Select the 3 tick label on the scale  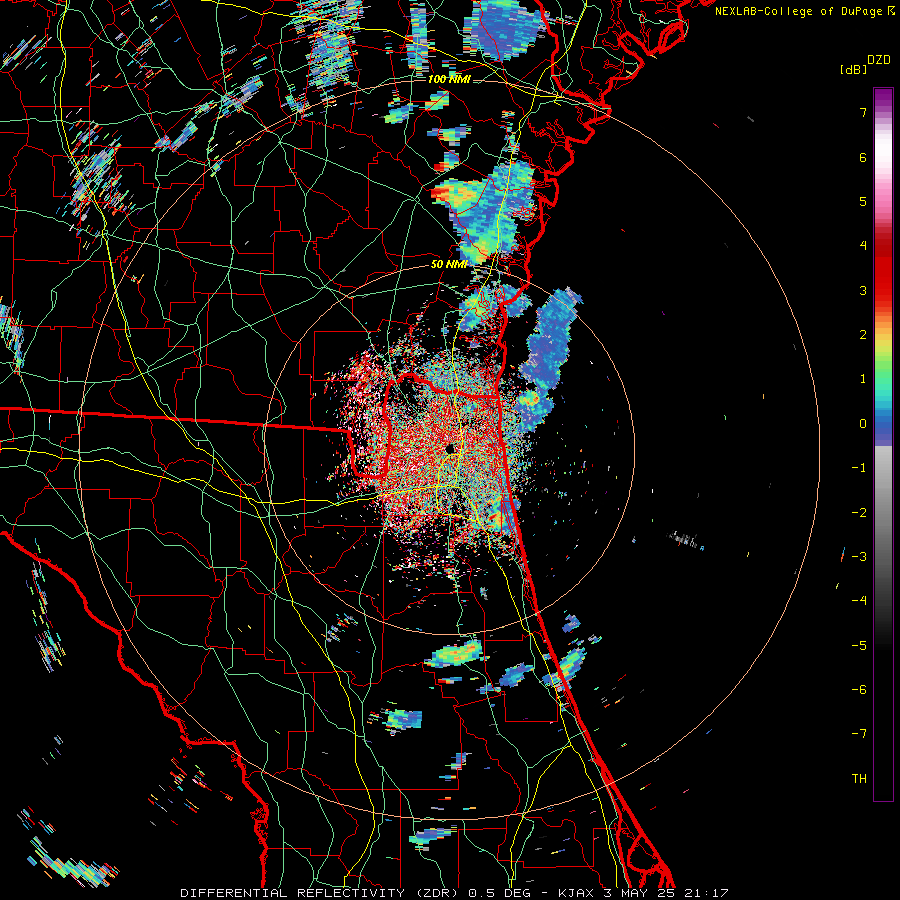click(x=863, y=290)
